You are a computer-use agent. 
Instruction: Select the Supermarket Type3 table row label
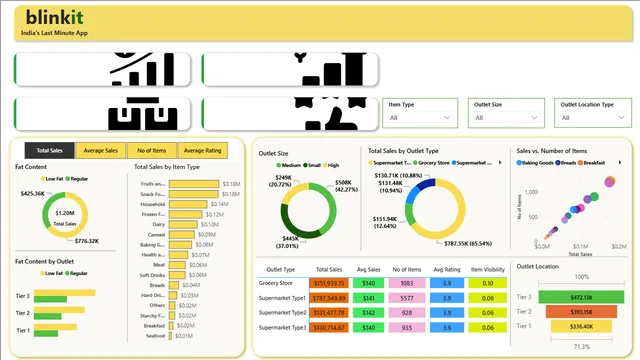click(282, 327)
